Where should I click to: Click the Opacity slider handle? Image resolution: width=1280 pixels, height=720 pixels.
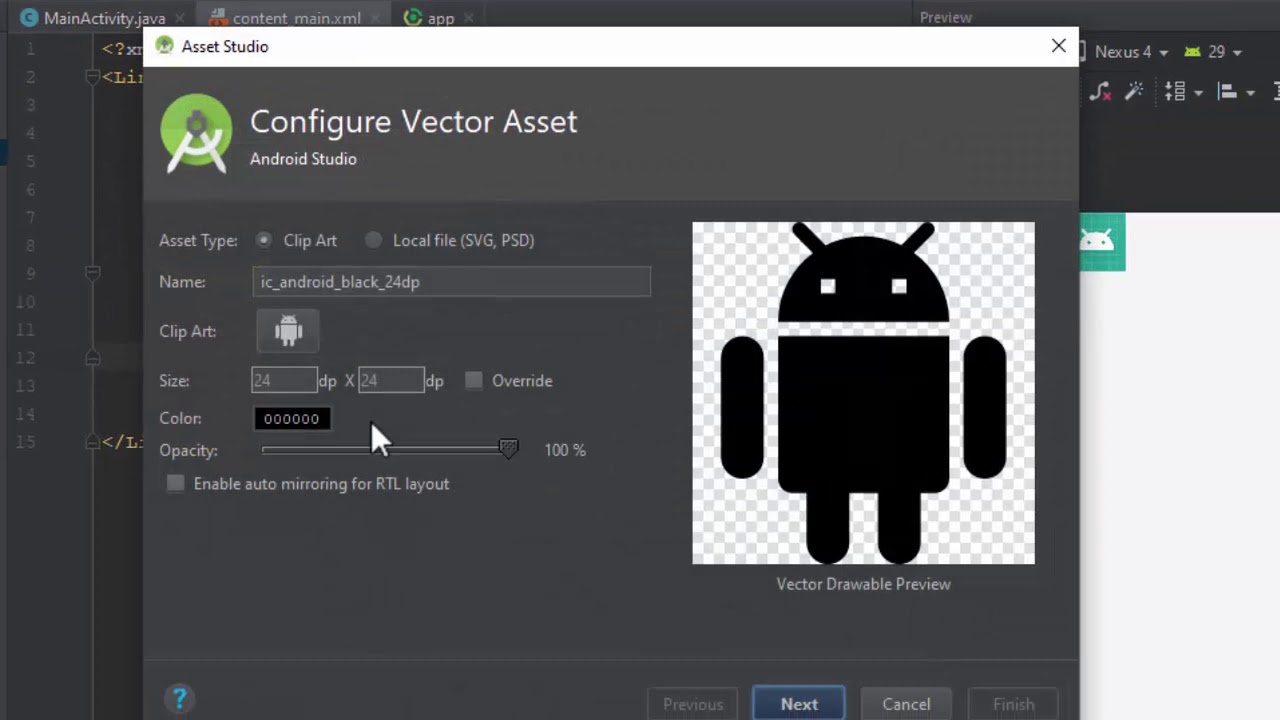point(508,449)
